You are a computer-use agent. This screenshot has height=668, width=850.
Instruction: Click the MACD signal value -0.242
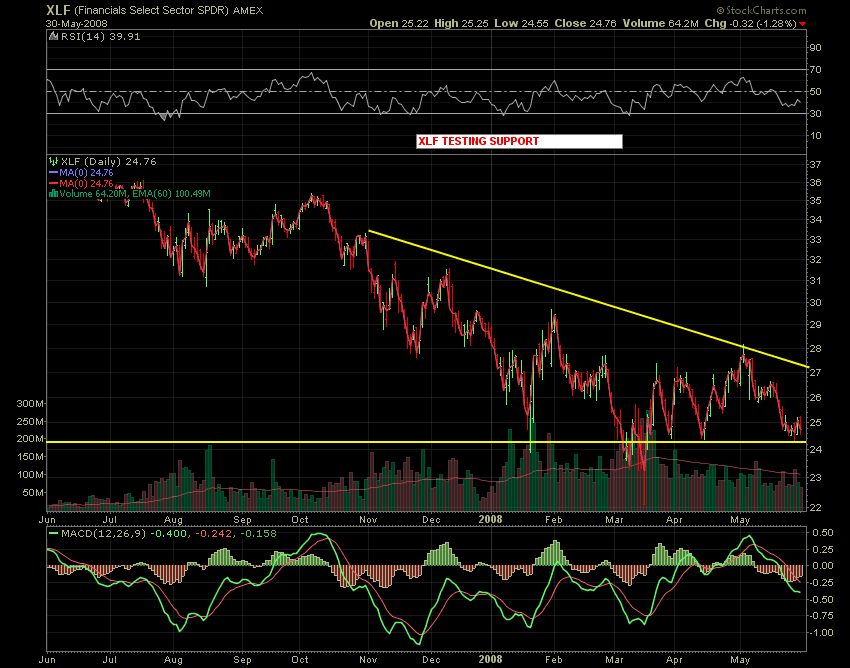[x=215, y=534]
